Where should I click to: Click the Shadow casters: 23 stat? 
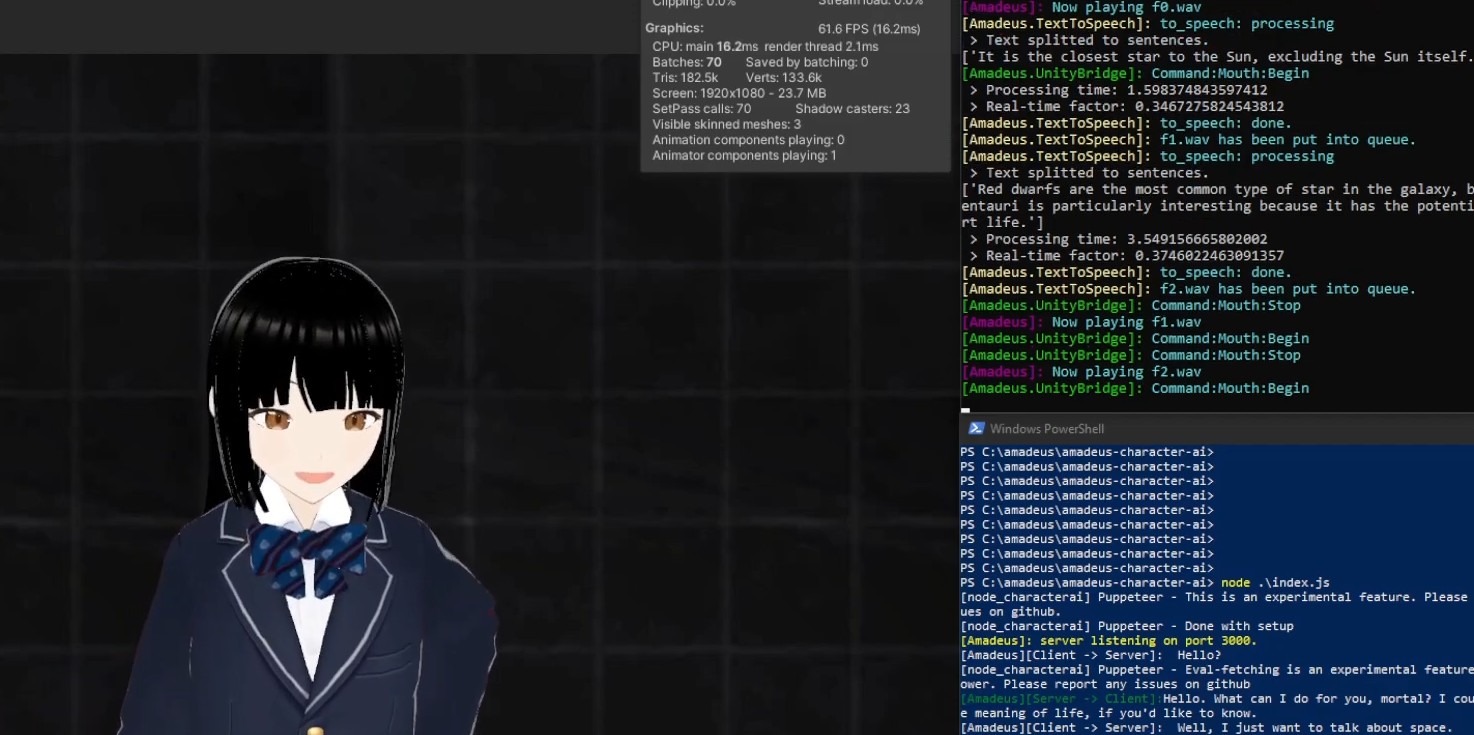pyautogui.click(x=852, y=109)
